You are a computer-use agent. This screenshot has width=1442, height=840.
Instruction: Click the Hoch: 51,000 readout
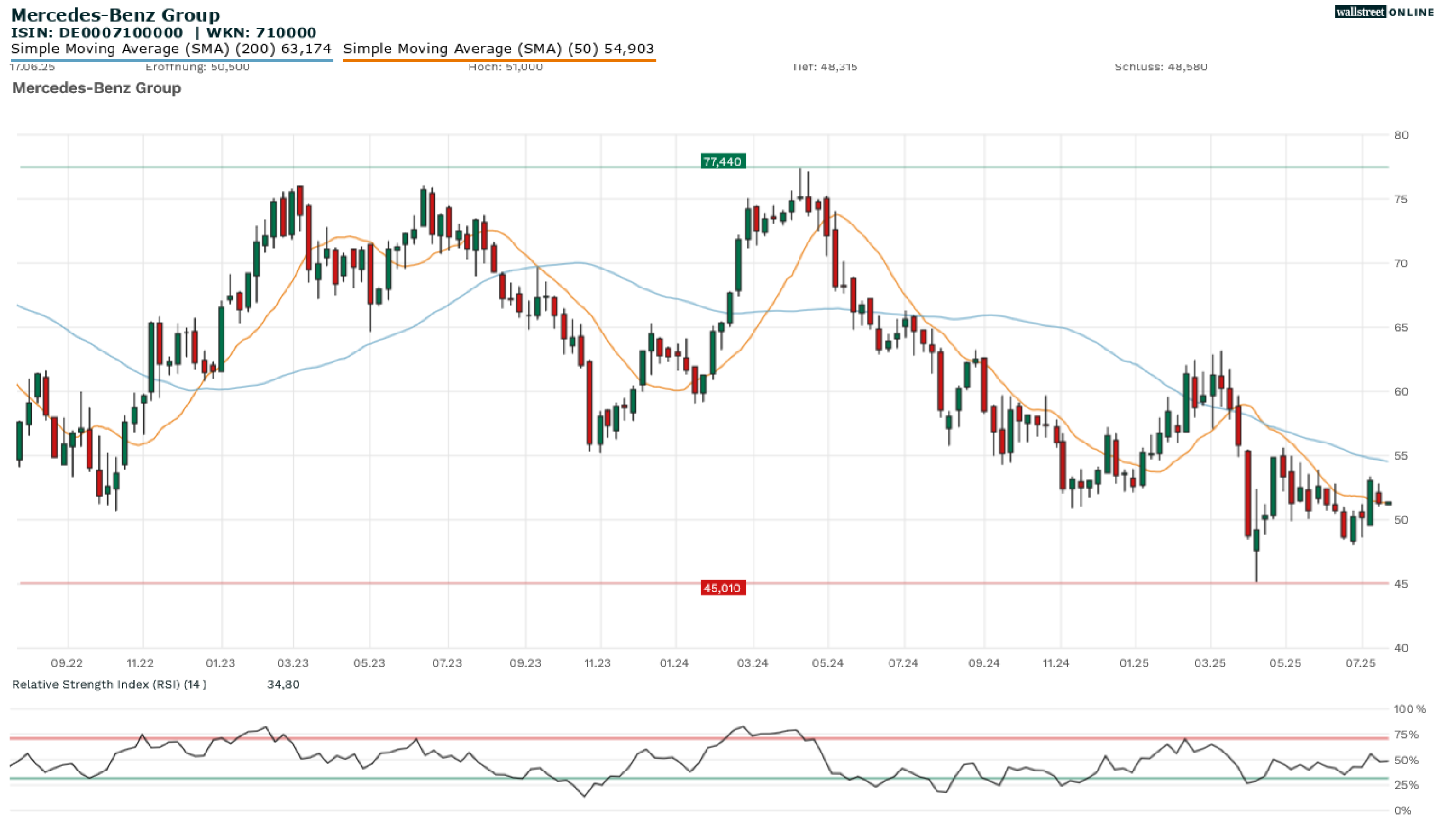(506, 66)
